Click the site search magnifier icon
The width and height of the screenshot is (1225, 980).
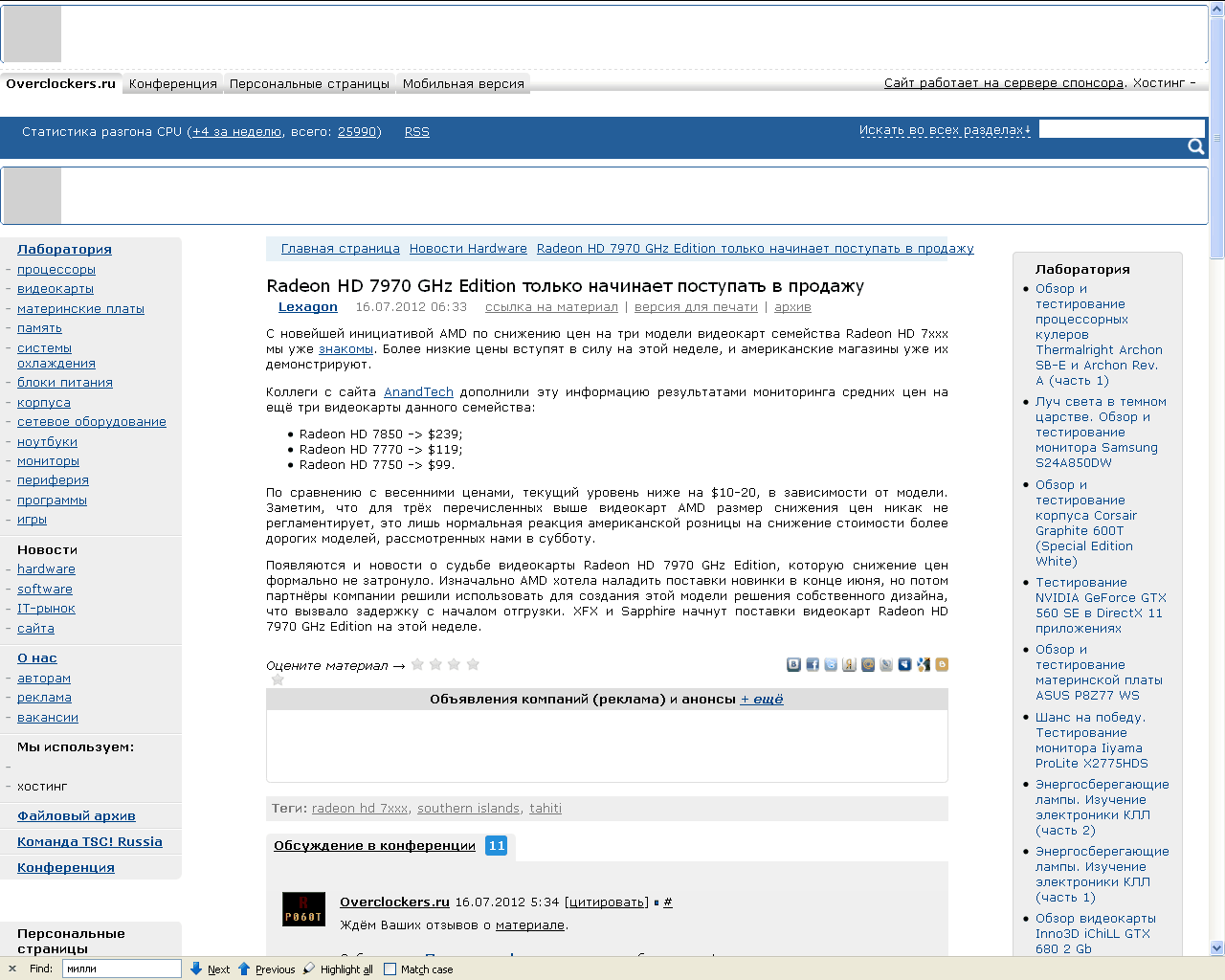[1195, 146]
